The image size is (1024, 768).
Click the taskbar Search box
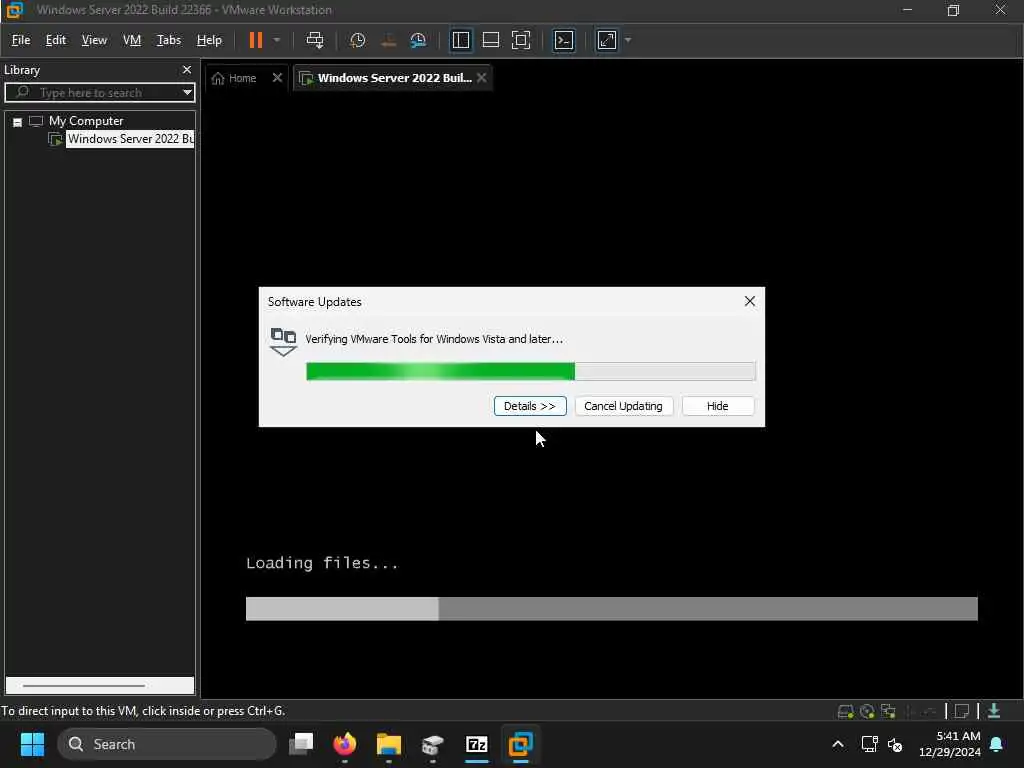(x=167, y=744)
